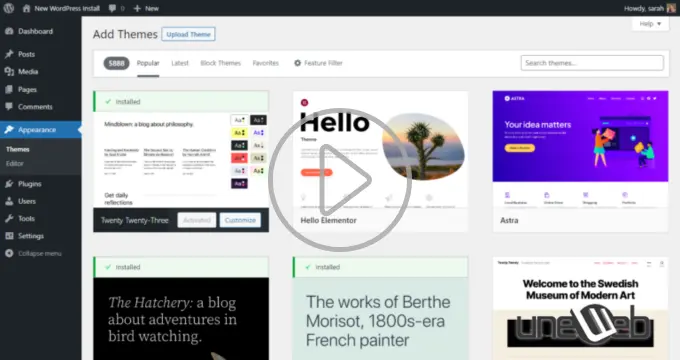Viewport: 680px width, 360px height.
Task: Switch to the Latest themes tab
Action: point(180,63)
